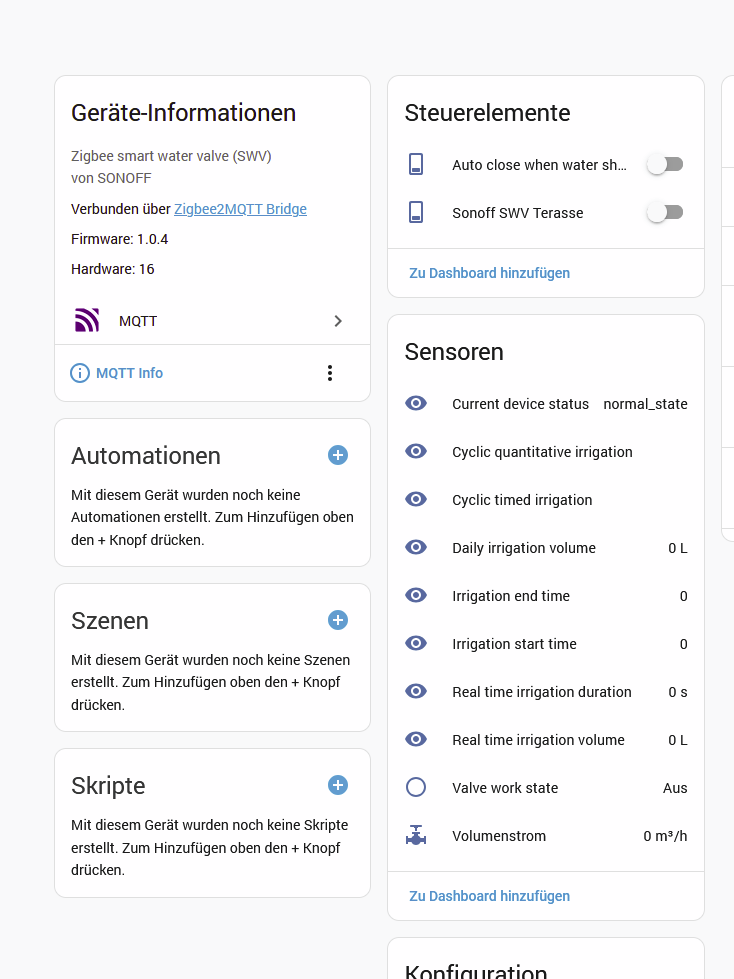Open the Real time irrigation duration row
The image size is (734, 979).
[x=546, y=692]
